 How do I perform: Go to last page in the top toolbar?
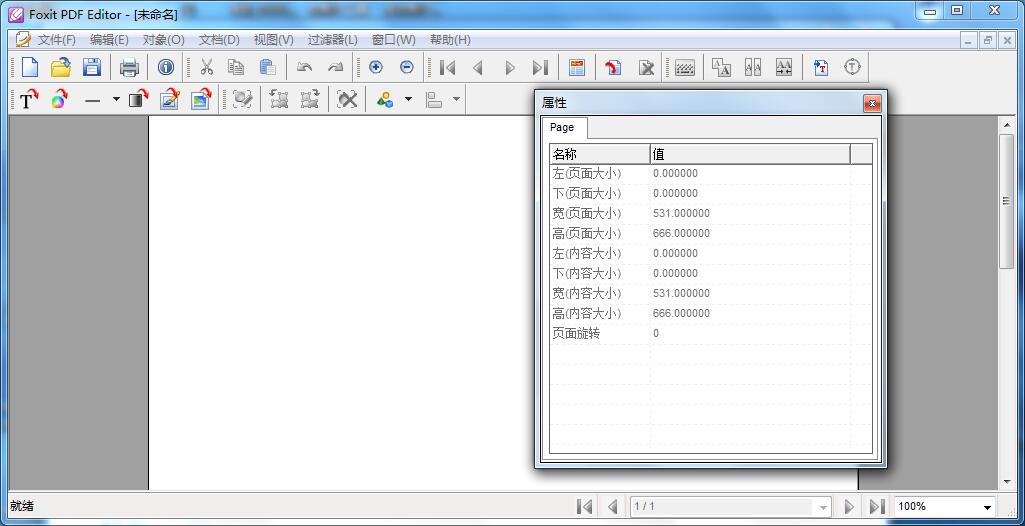[540, 67]
